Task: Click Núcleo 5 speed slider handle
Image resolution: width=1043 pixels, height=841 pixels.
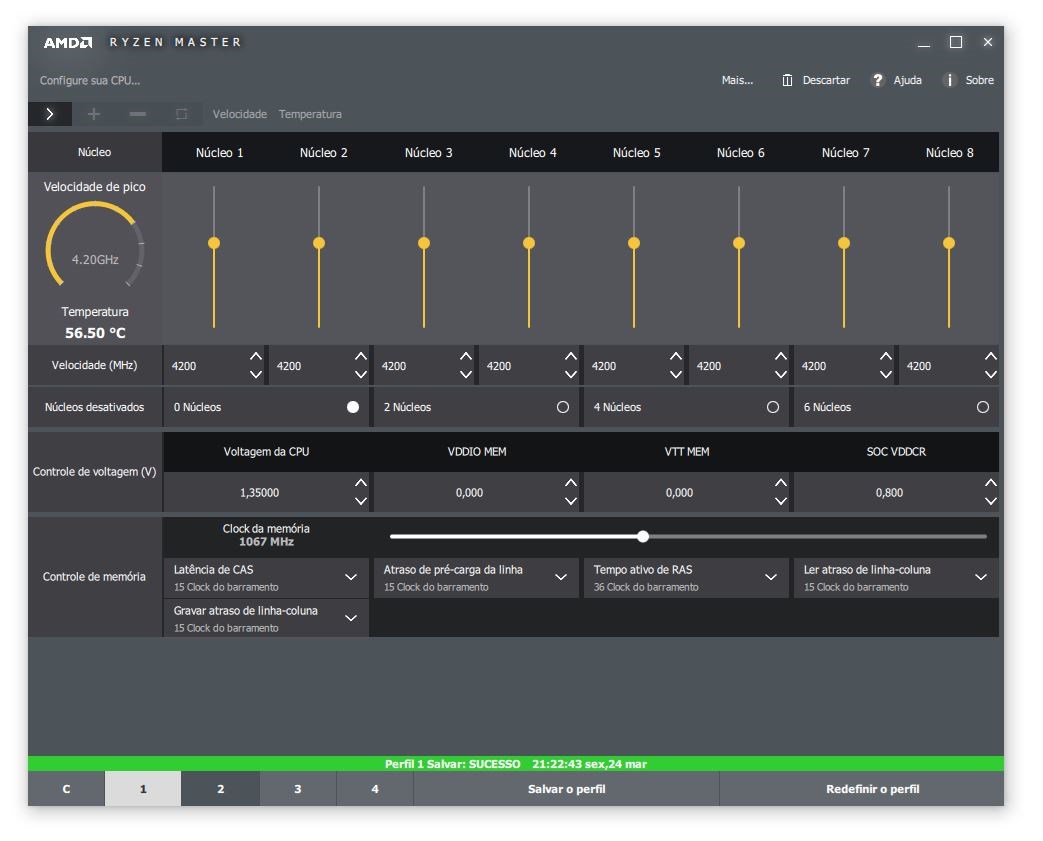Action: [x=634, y=243]
